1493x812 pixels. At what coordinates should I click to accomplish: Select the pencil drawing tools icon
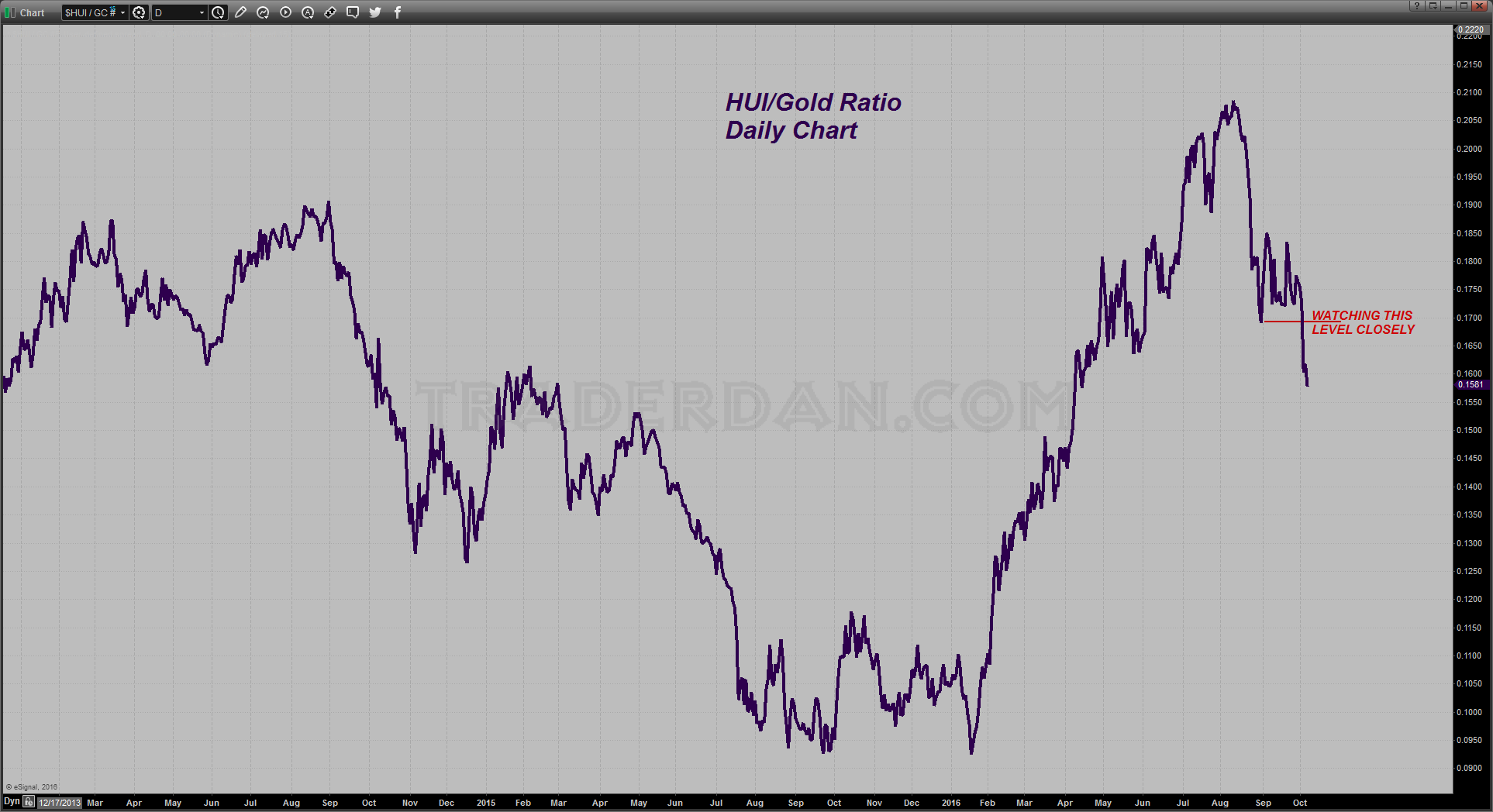(x=241, y=12)
